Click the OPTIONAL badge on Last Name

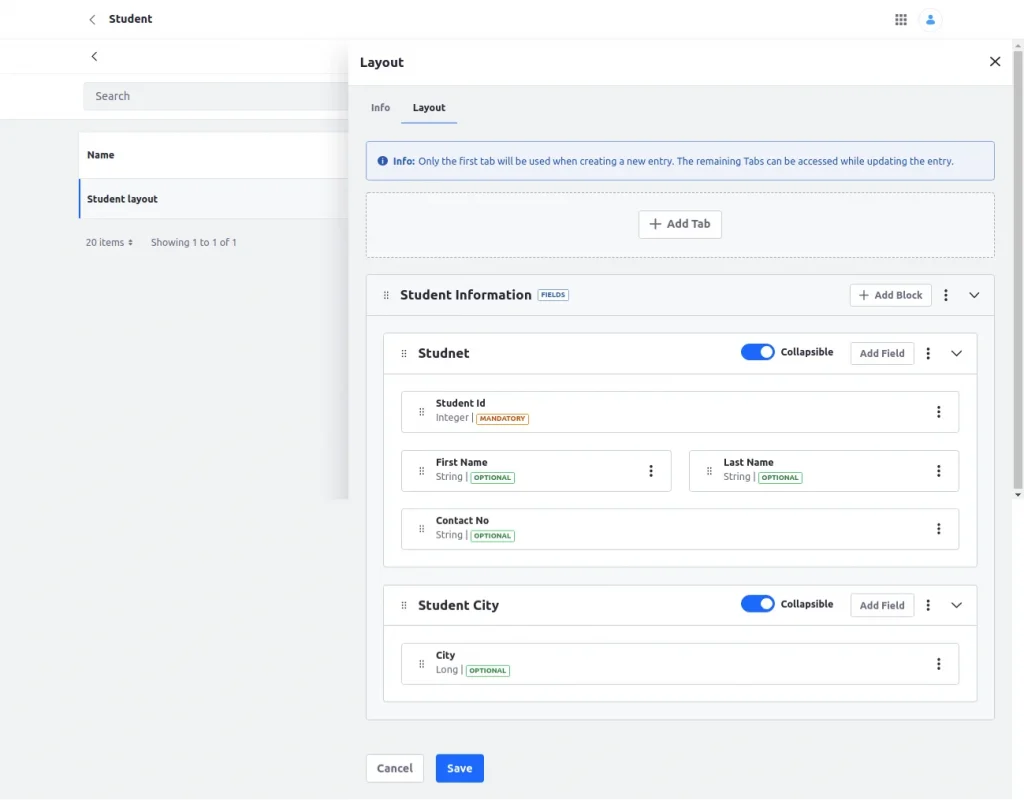pyautogui.click(x=780, y=477)
